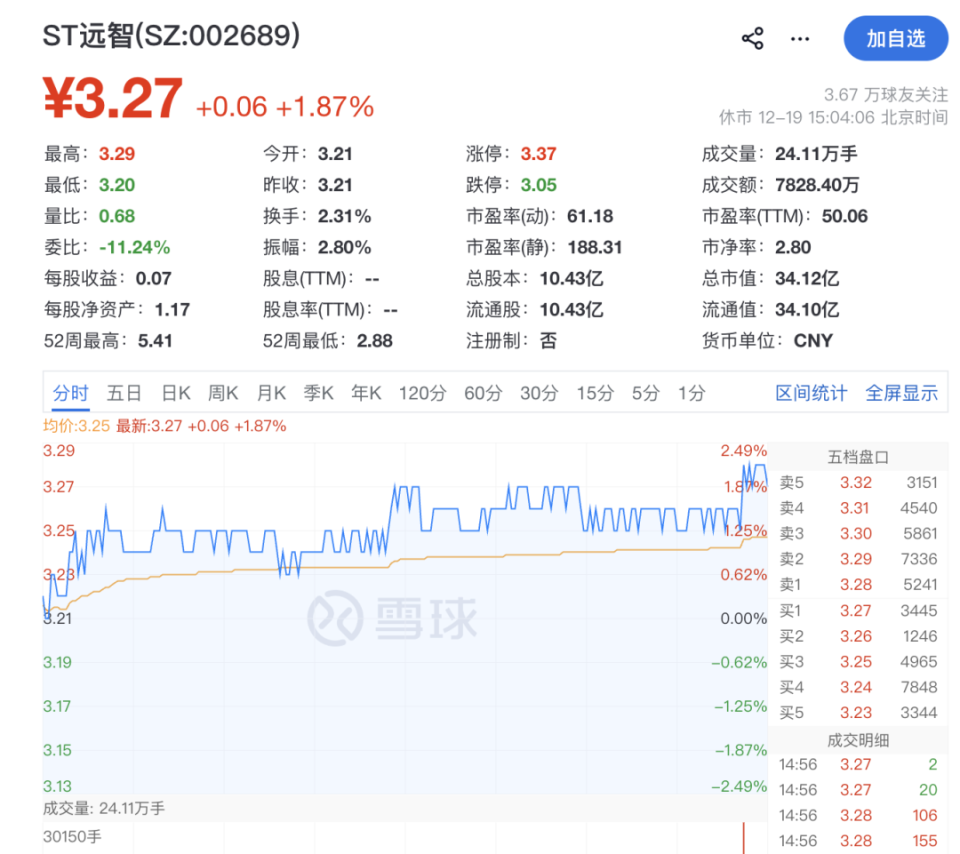Open the 全屏显示 fullscreen chart link
This screenshot has height=854, width=960.
(x=902, y=393)
